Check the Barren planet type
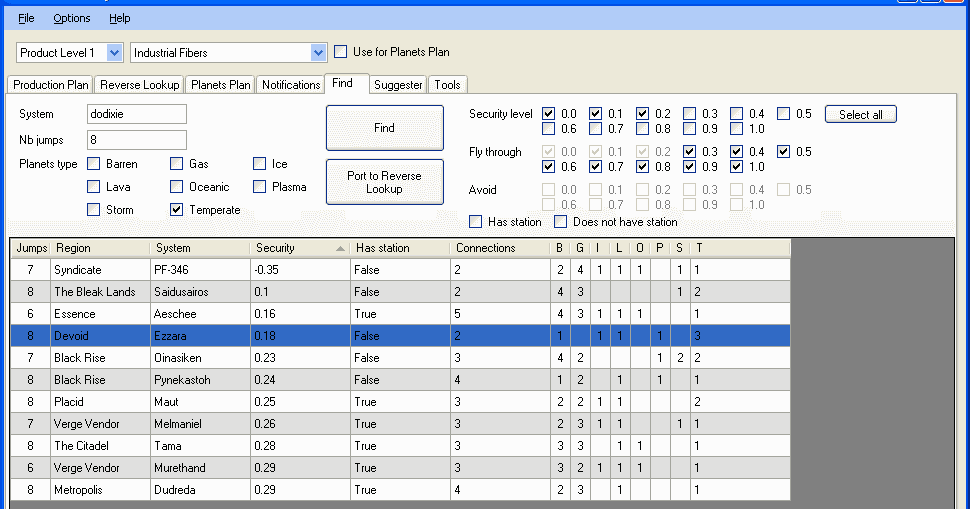 coord(93,164)
